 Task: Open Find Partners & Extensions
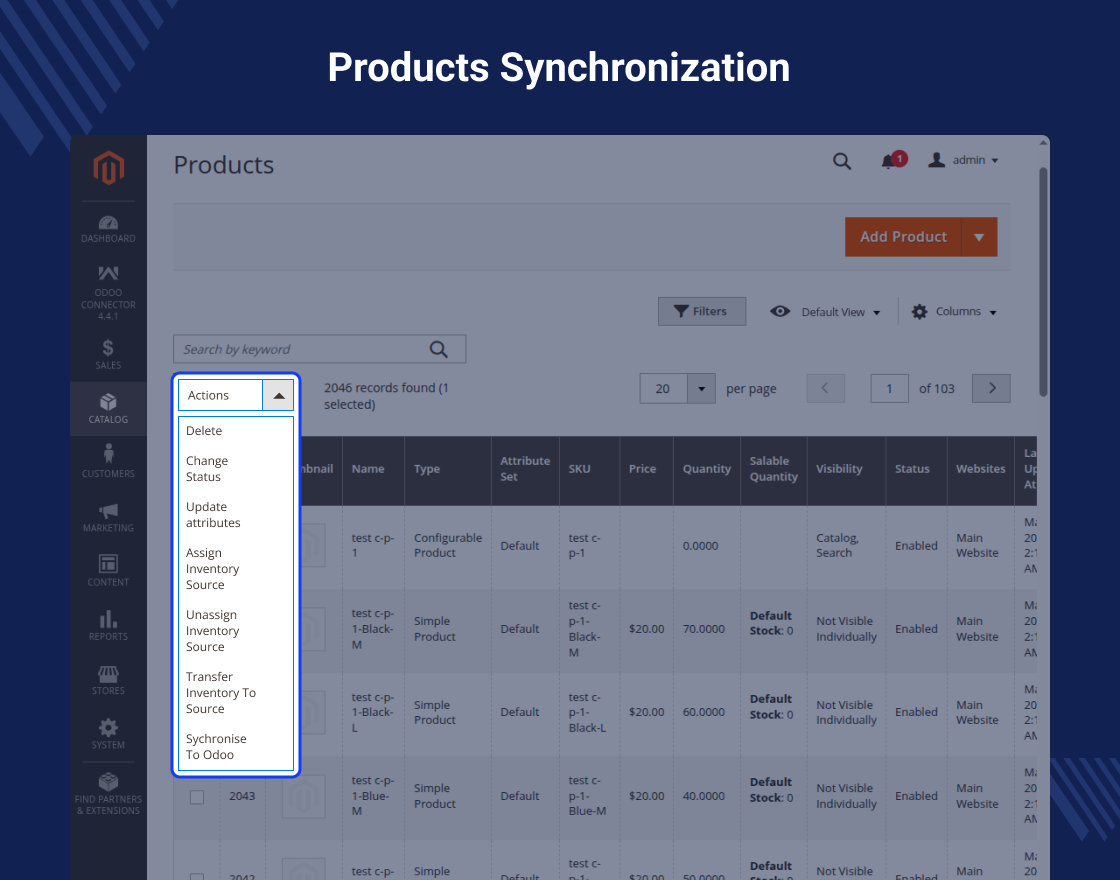point(109,794)
